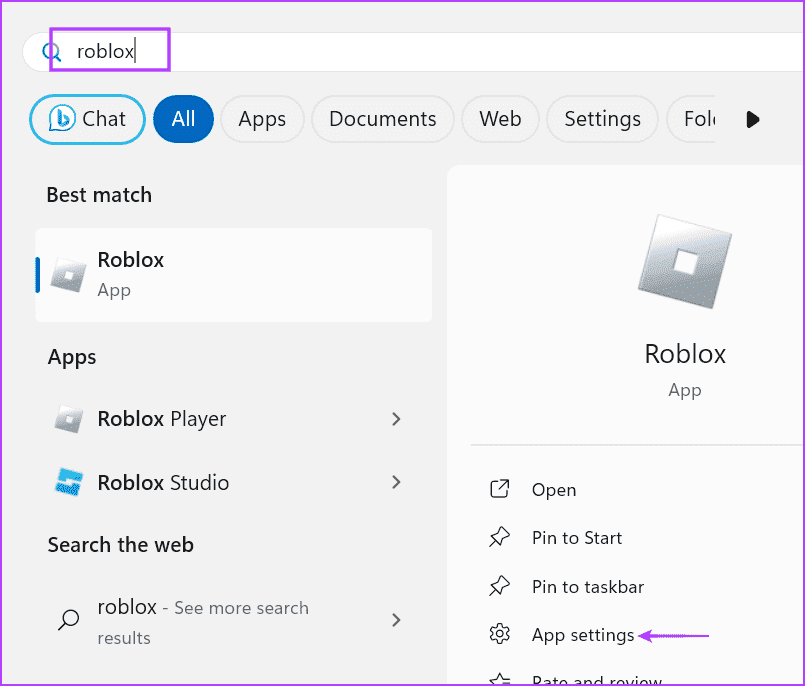Choose Pin to taskbar
805x686 pixels.
588,586
